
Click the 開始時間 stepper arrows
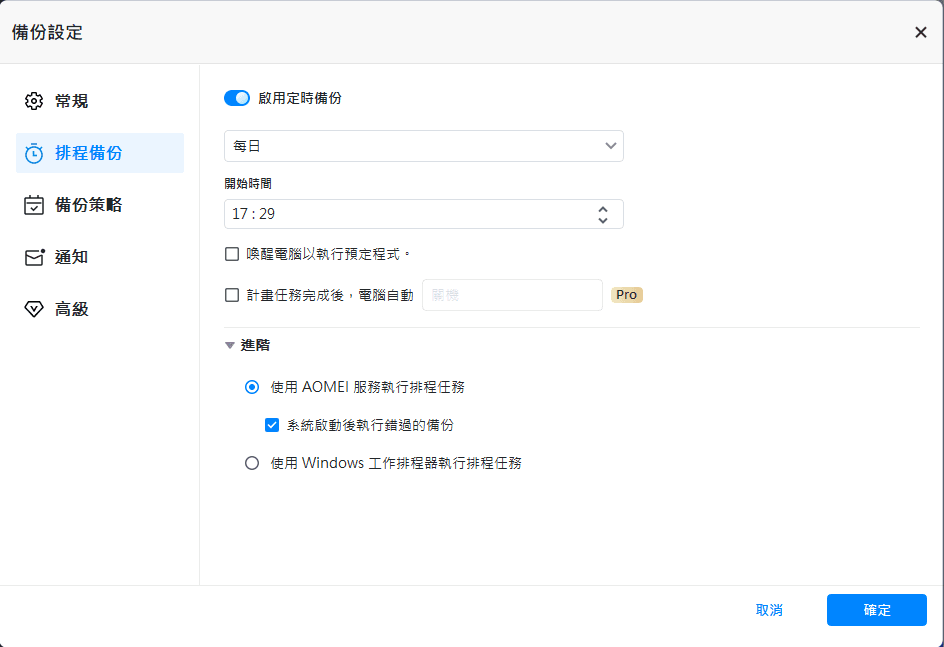602,214
